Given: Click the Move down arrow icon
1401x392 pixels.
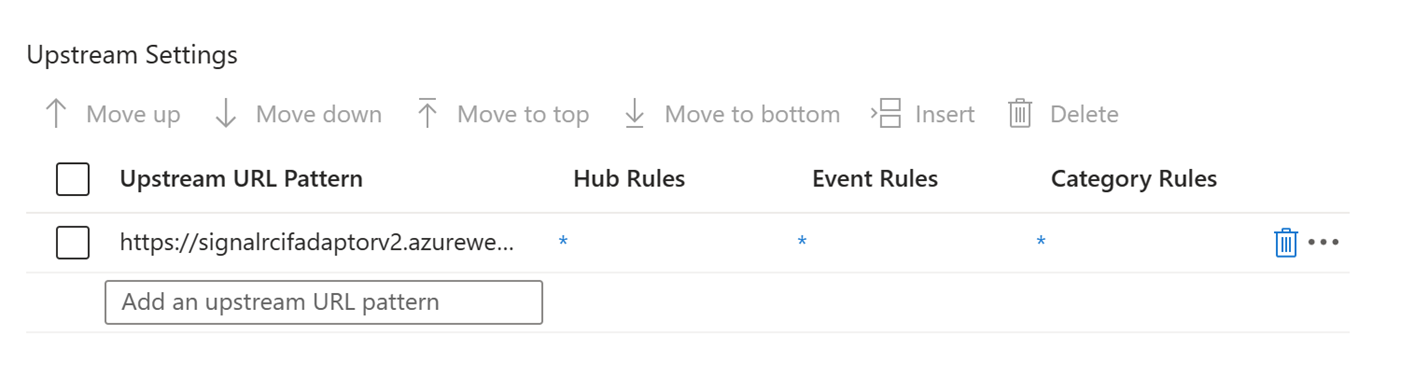Looking at the screenshot, I should (226, 114).
